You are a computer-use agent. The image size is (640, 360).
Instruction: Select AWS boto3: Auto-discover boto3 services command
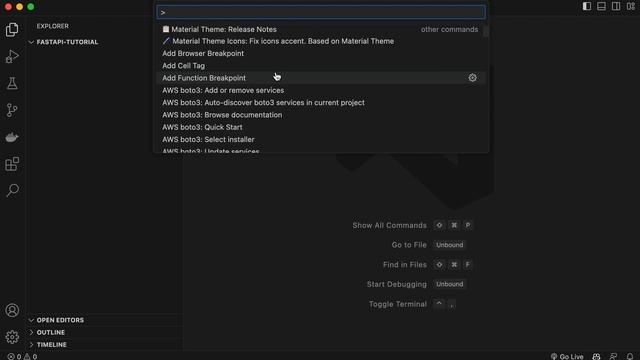[321, 102]
